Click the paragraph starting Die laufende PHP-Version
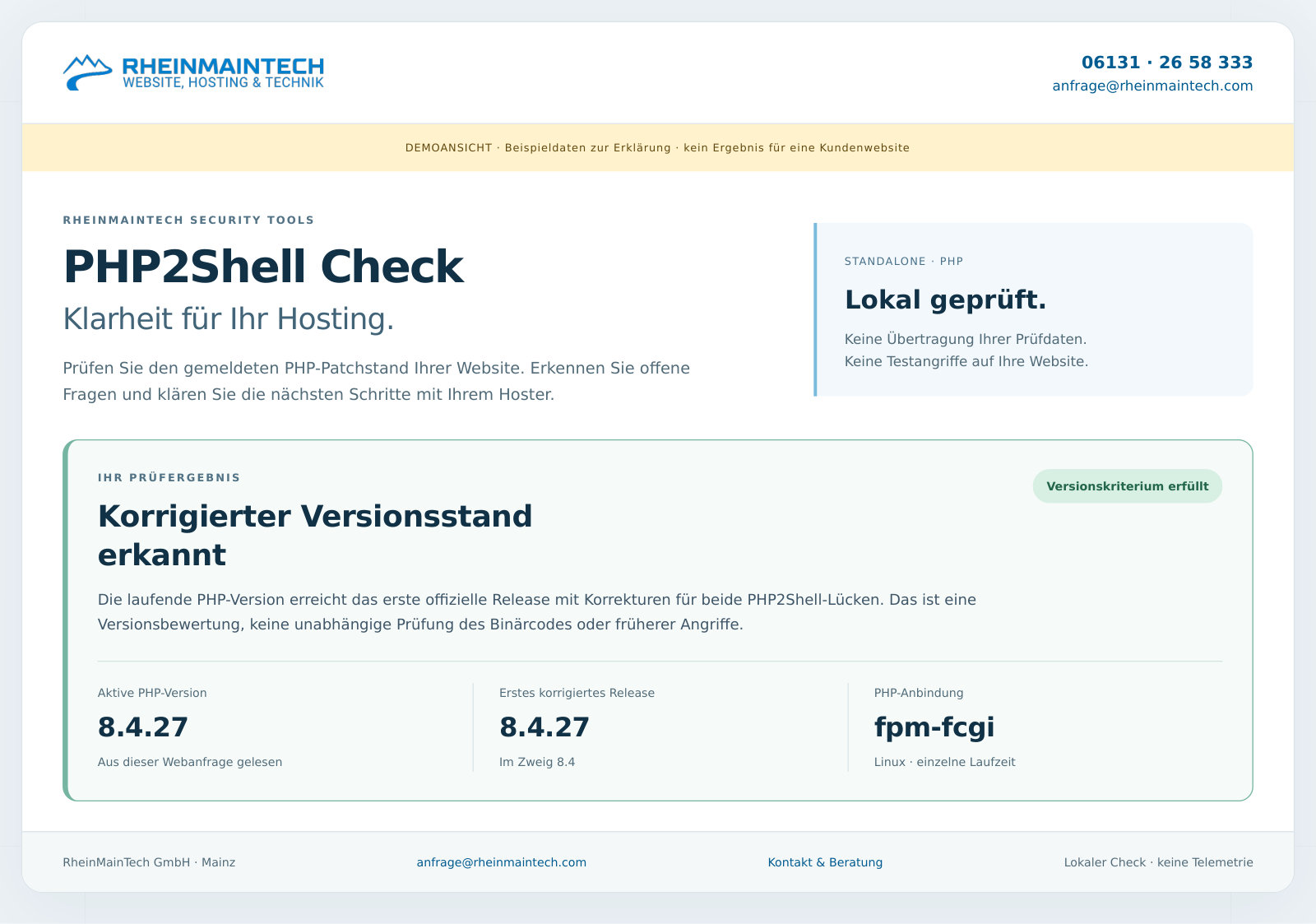The width and height of the screenshot is (1316, 924). (537, 611)
